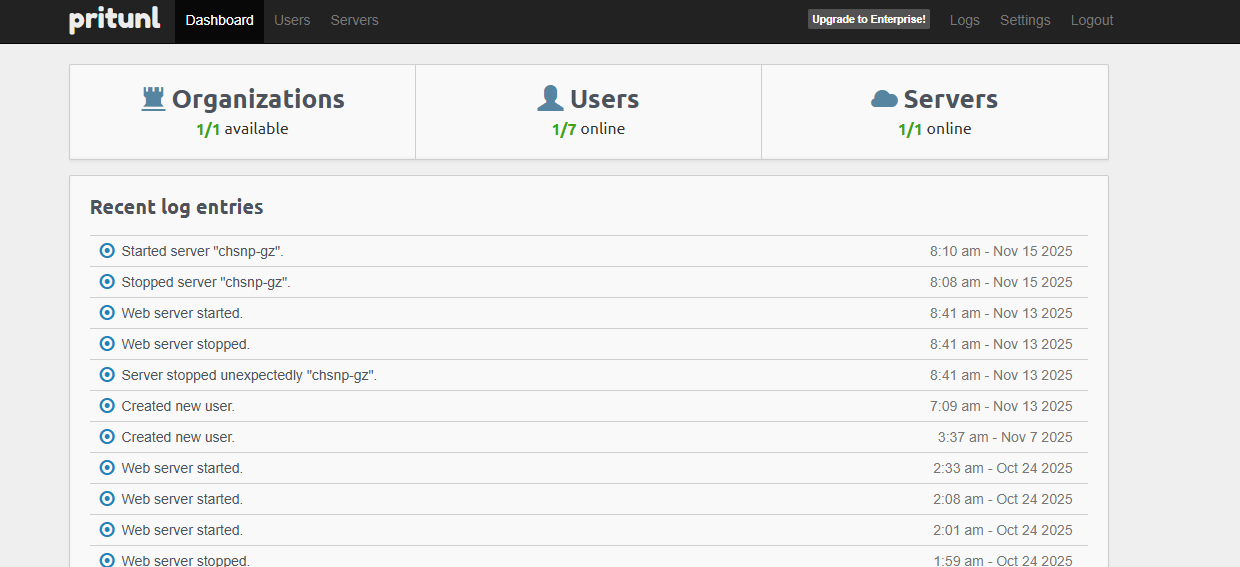1240x567 pixels.
Task: Open the Dashboard tab
Action: coord(219,20)
